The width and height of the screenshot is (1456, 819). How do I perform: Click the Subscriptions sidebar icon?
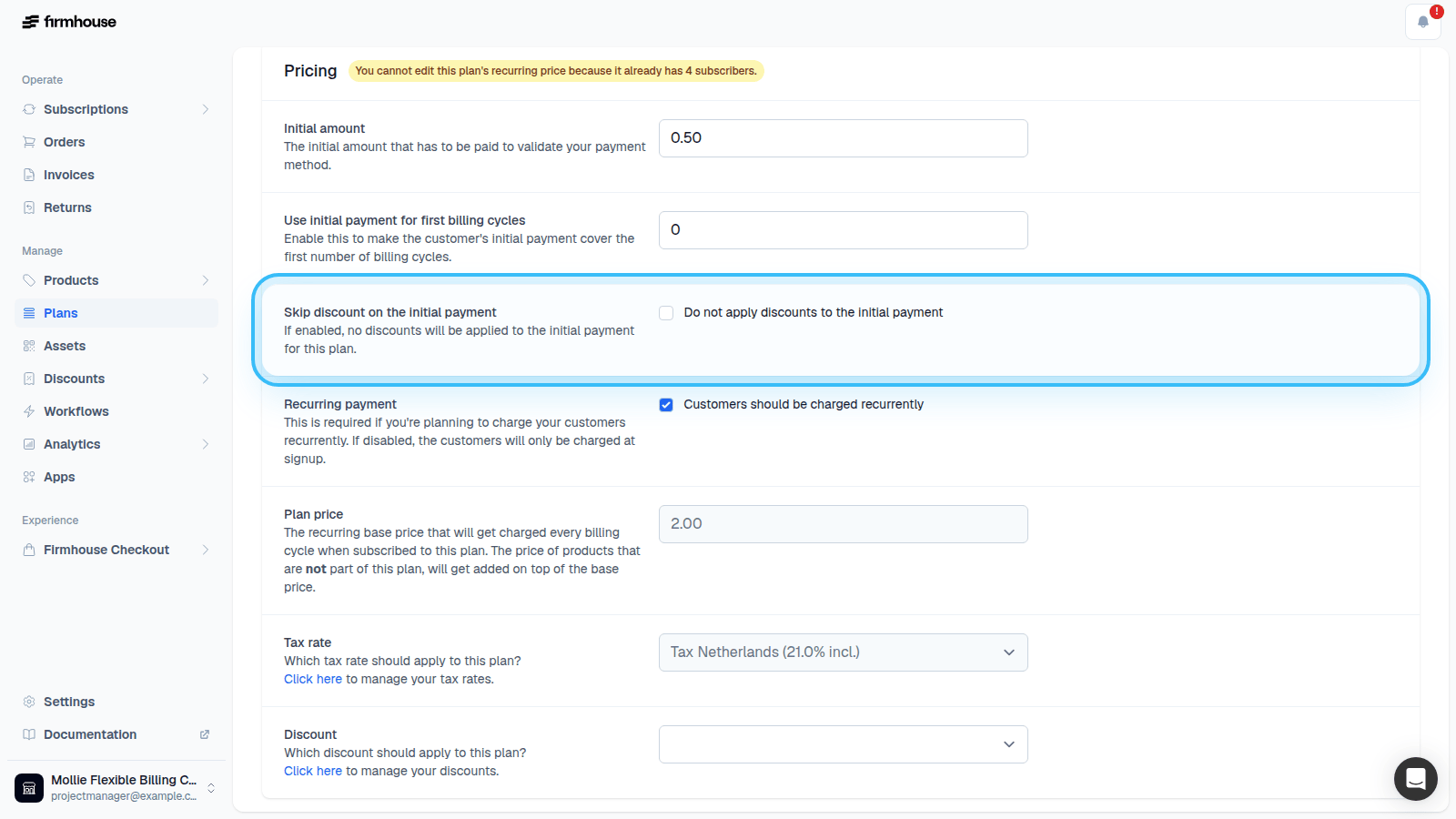point(29,109)
